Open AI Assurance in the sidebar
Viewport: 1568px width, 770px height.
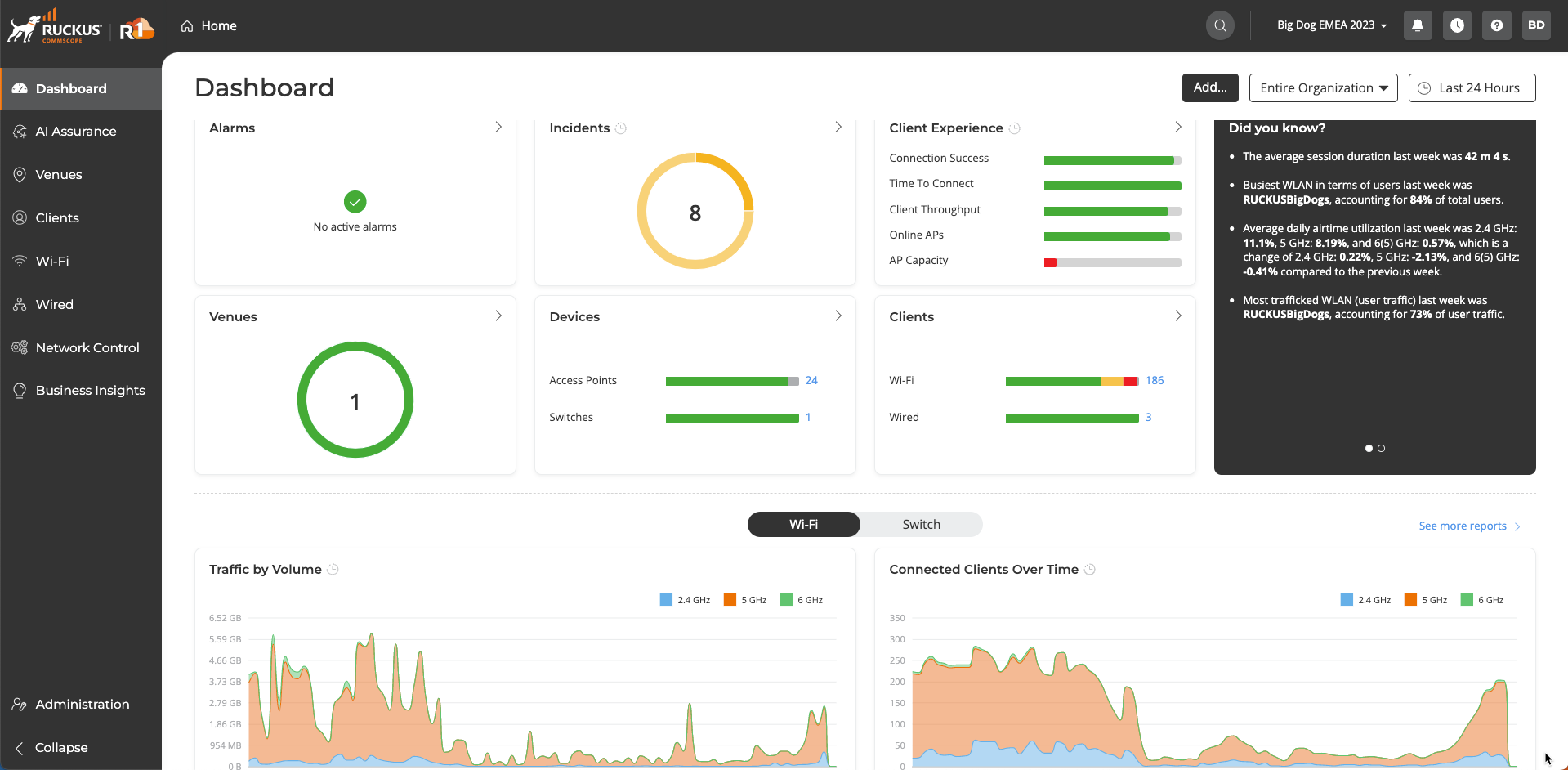point(76,132)
